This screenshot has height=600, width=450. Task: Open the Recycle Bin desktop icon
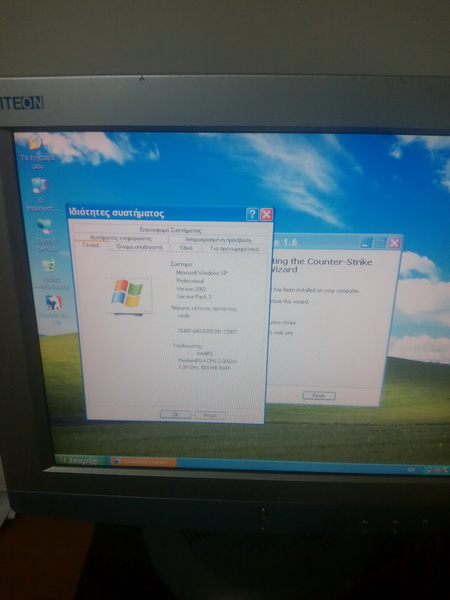50,274
